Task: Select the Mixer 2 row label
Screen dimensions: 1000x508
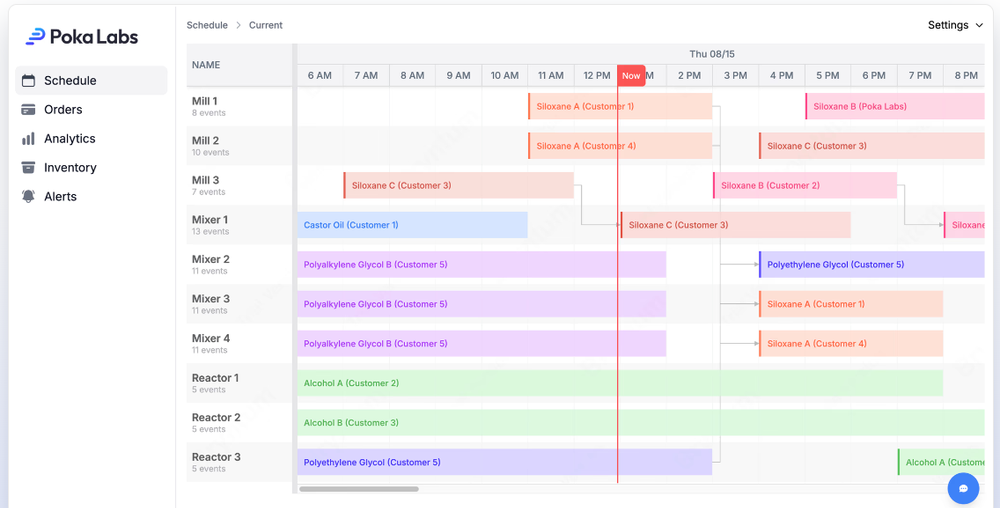Action: pos(210,259)
